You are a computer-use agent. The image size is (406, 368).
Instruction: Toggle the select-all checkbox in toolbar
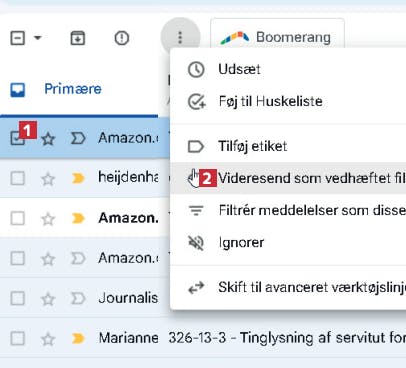(18, 38)
